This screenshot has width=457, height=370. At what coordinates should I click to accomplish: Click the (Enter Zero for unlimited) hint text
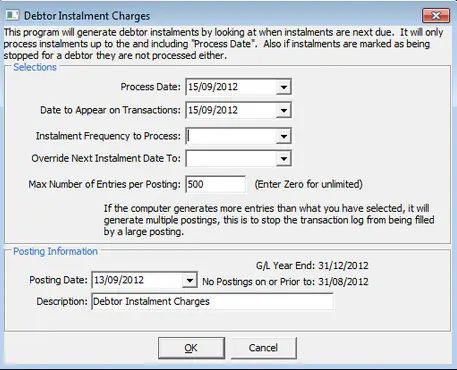click(x=309, y=184)
